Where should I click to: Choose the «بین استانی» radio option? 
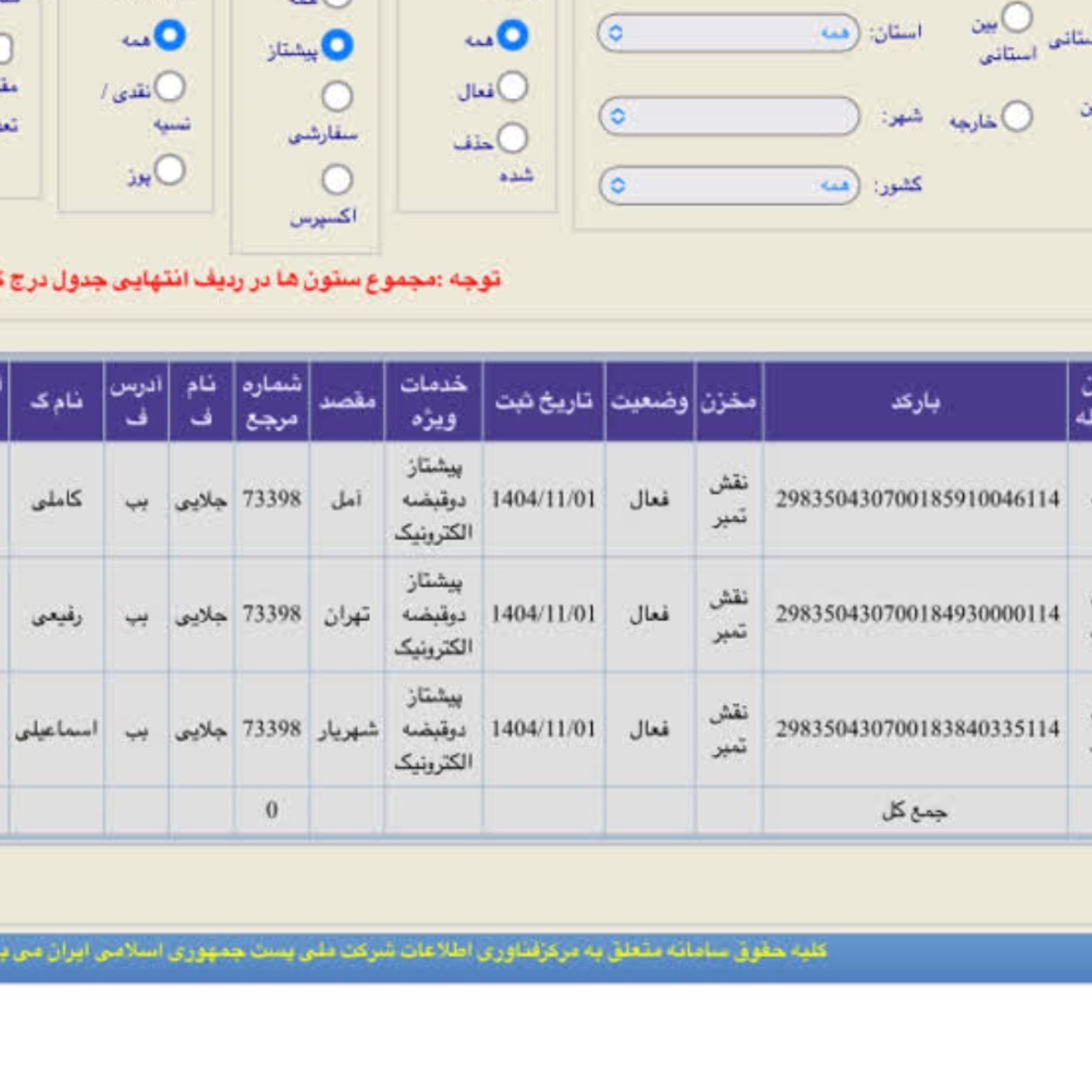tap(1017, 18)
